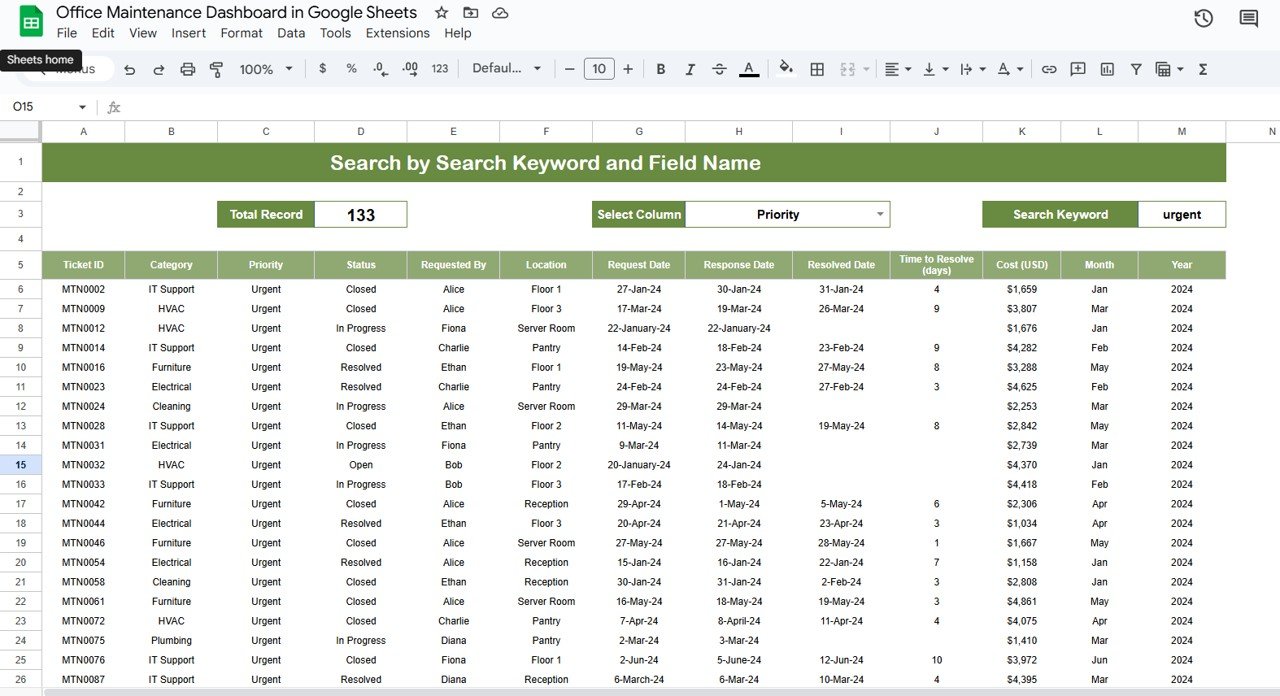Image resolution: width=1280 pixels, height=696 pixels.
Task: Add a comment using the toolbar icon
Action: tap(1077, 69)
